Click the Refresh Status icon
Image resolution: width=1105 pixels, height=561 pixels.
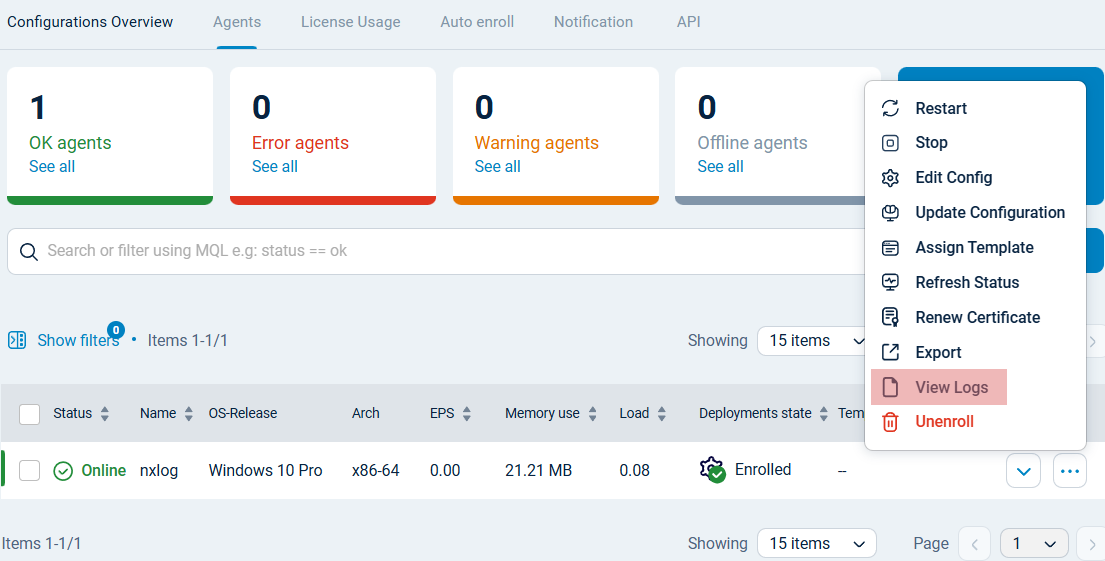[x=890, y=283]
